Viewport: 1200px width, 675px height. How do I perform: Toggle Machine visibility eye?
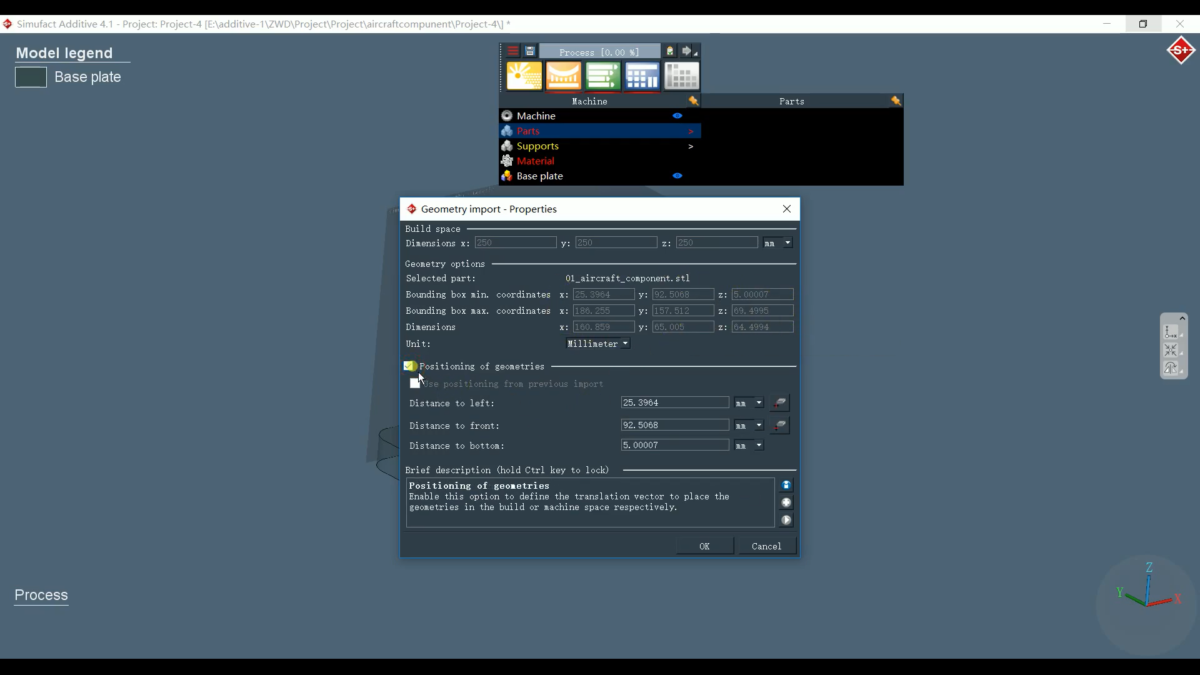[x=677, y=116]
